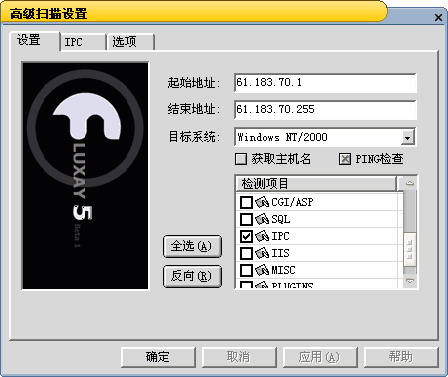Uncheck the IPC detection item checkbox
The width and height of the screenshot is (448, 377).
[246, 236]
